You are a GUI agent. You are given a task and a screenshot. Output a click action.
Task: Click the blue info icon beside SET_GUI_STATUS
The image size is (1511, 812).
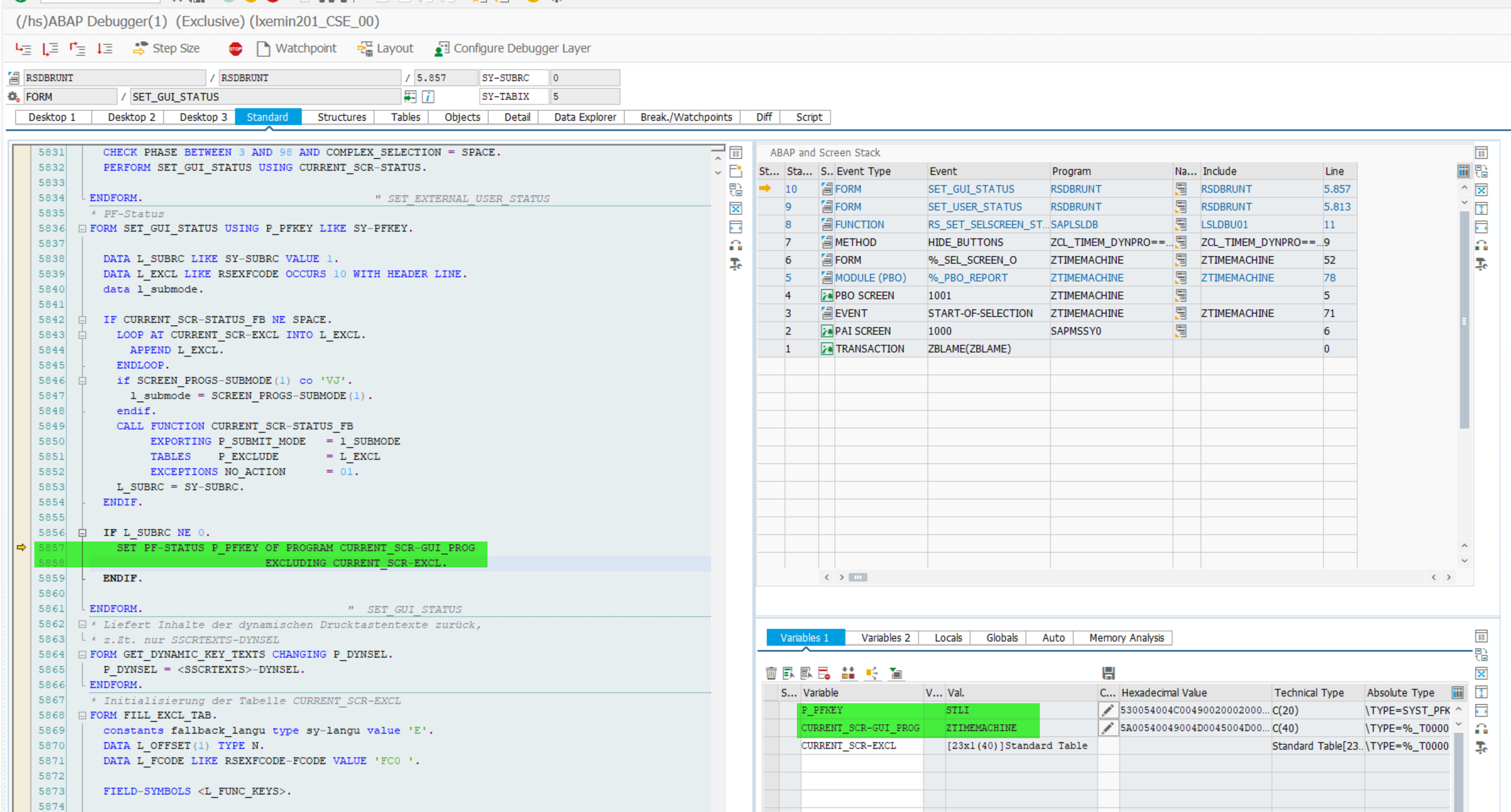click(428, 97)
